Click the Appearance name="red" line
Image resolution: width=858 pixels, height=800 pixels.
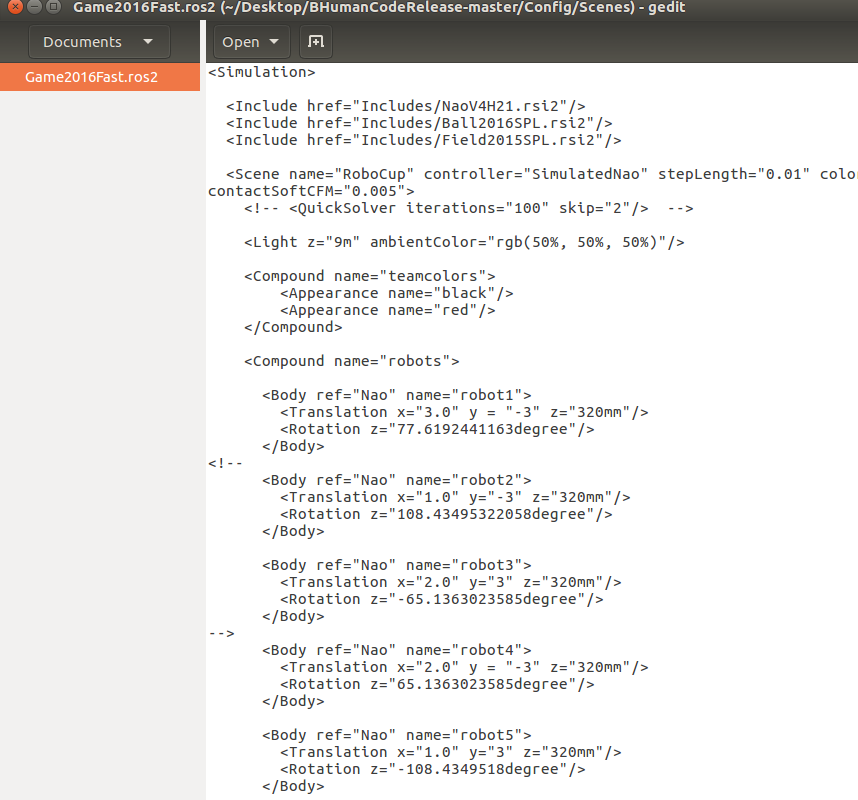[388, 310]
